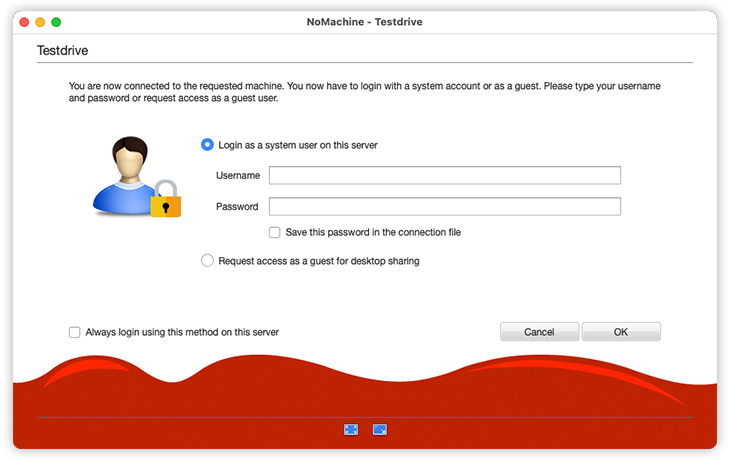The image size is (730, 461).
Task: Enable Save this password in connection file
Action: click(275, 232)
